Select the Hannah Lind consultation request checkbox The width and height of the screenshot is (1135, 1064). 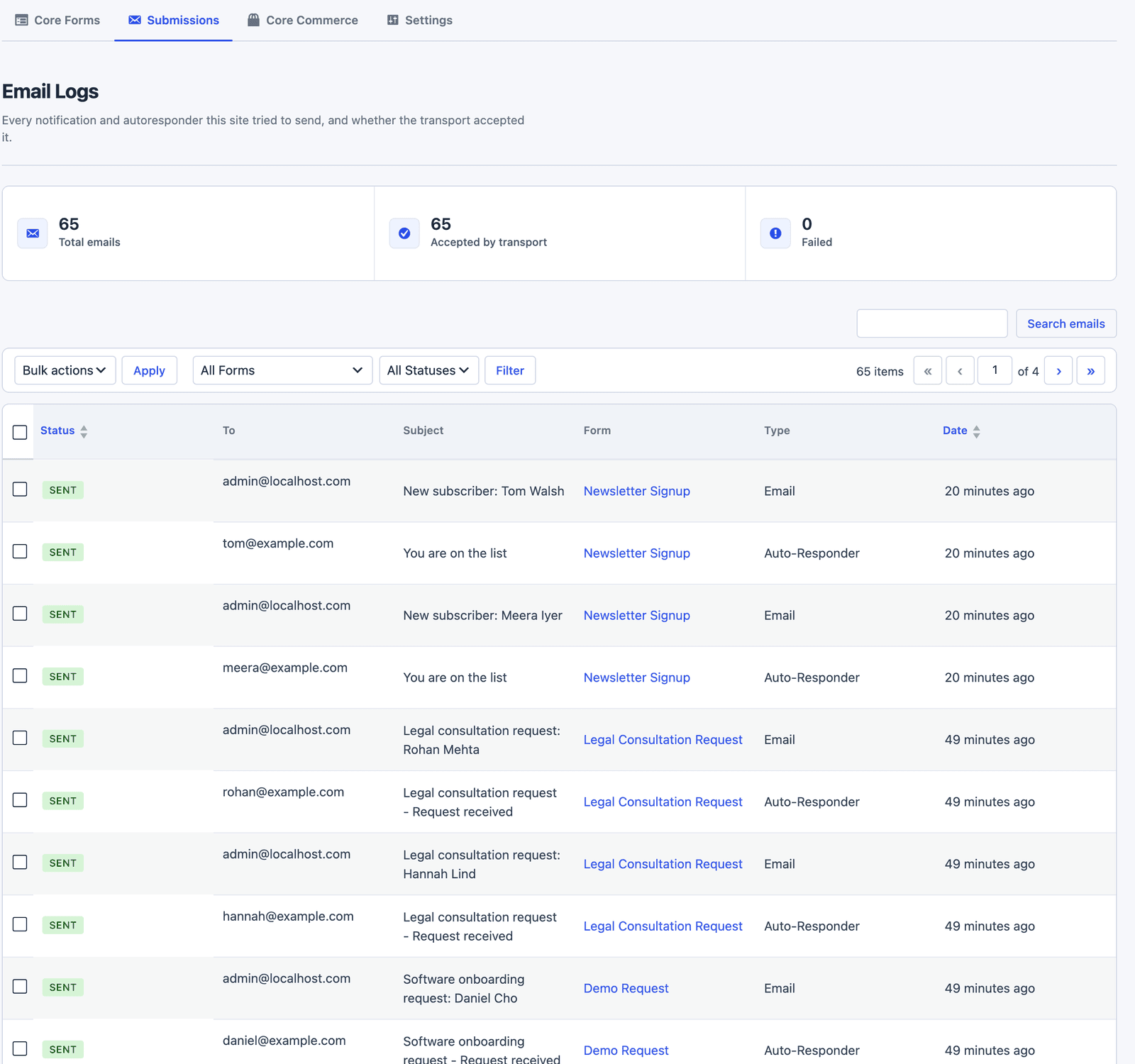tap(20, 862)
